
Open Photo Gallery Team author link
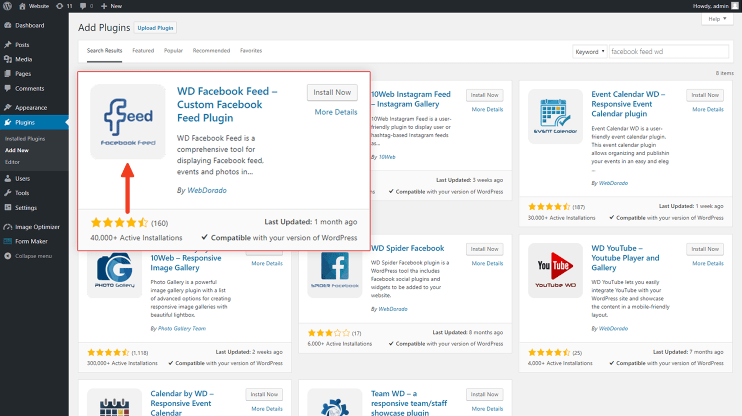coord(182,328)
